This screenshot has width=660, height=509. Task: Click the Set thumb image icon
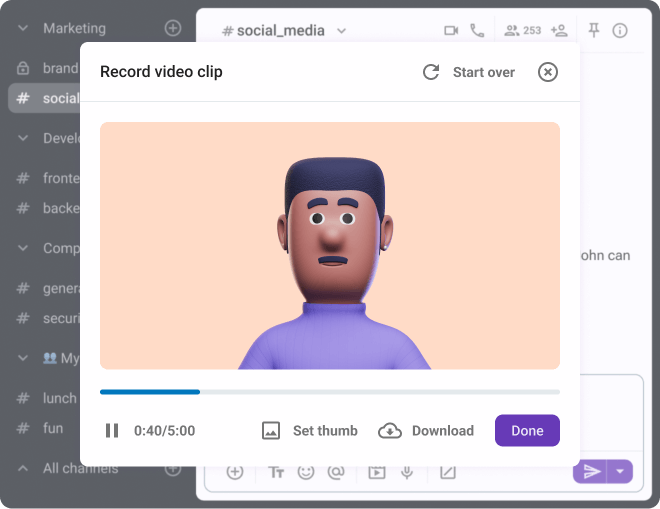[271, 431]
